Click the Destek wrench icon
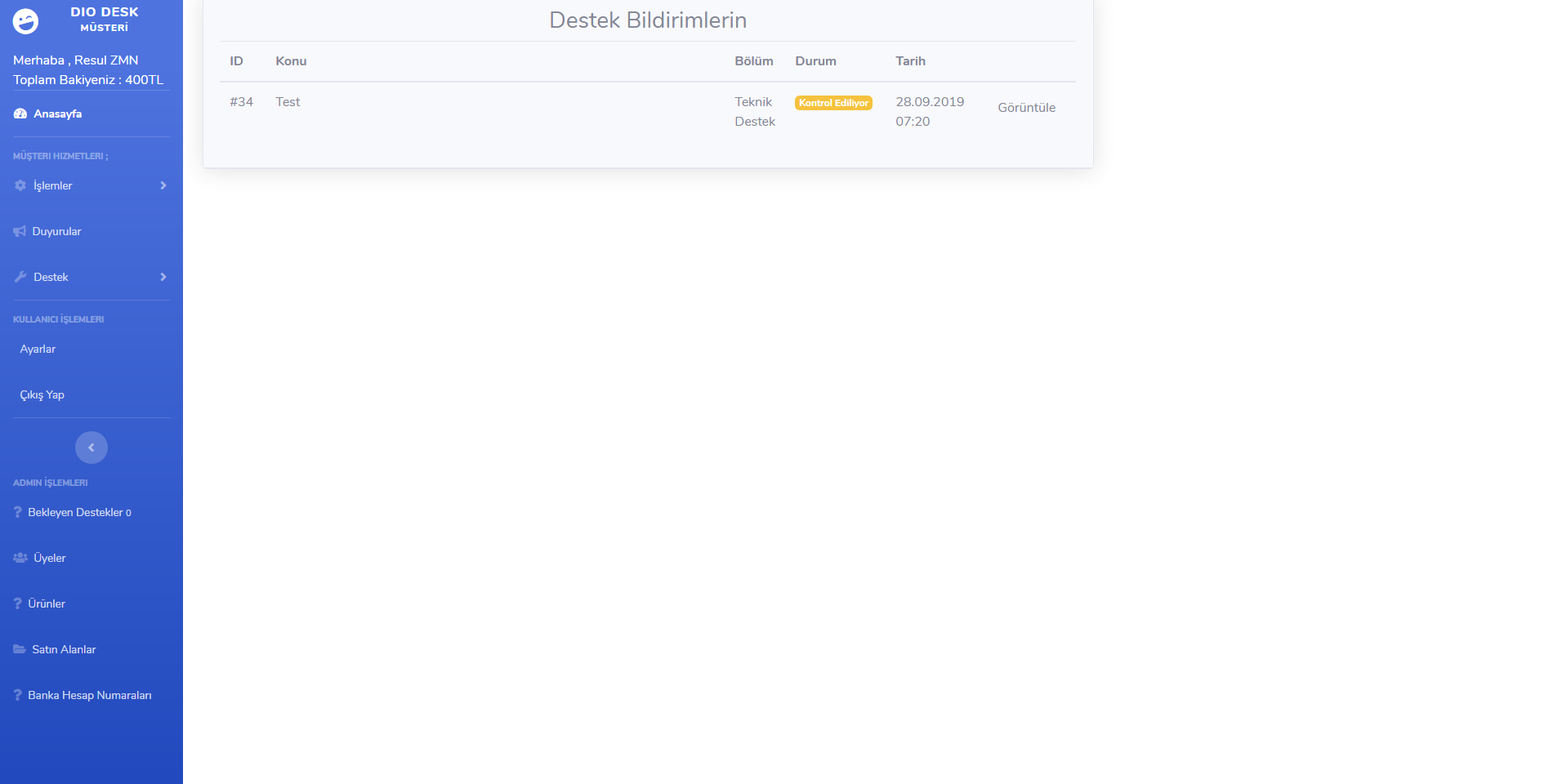This screenshot has width=1567, height=784. point(20,277)
